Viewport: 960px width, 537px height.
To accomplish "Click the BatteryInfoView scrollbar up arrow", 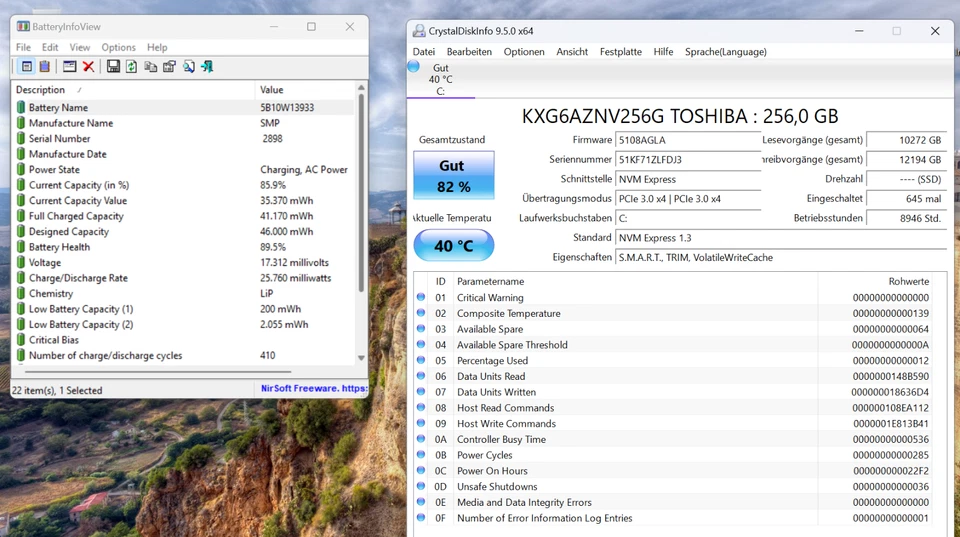I will tap(361, 88).
